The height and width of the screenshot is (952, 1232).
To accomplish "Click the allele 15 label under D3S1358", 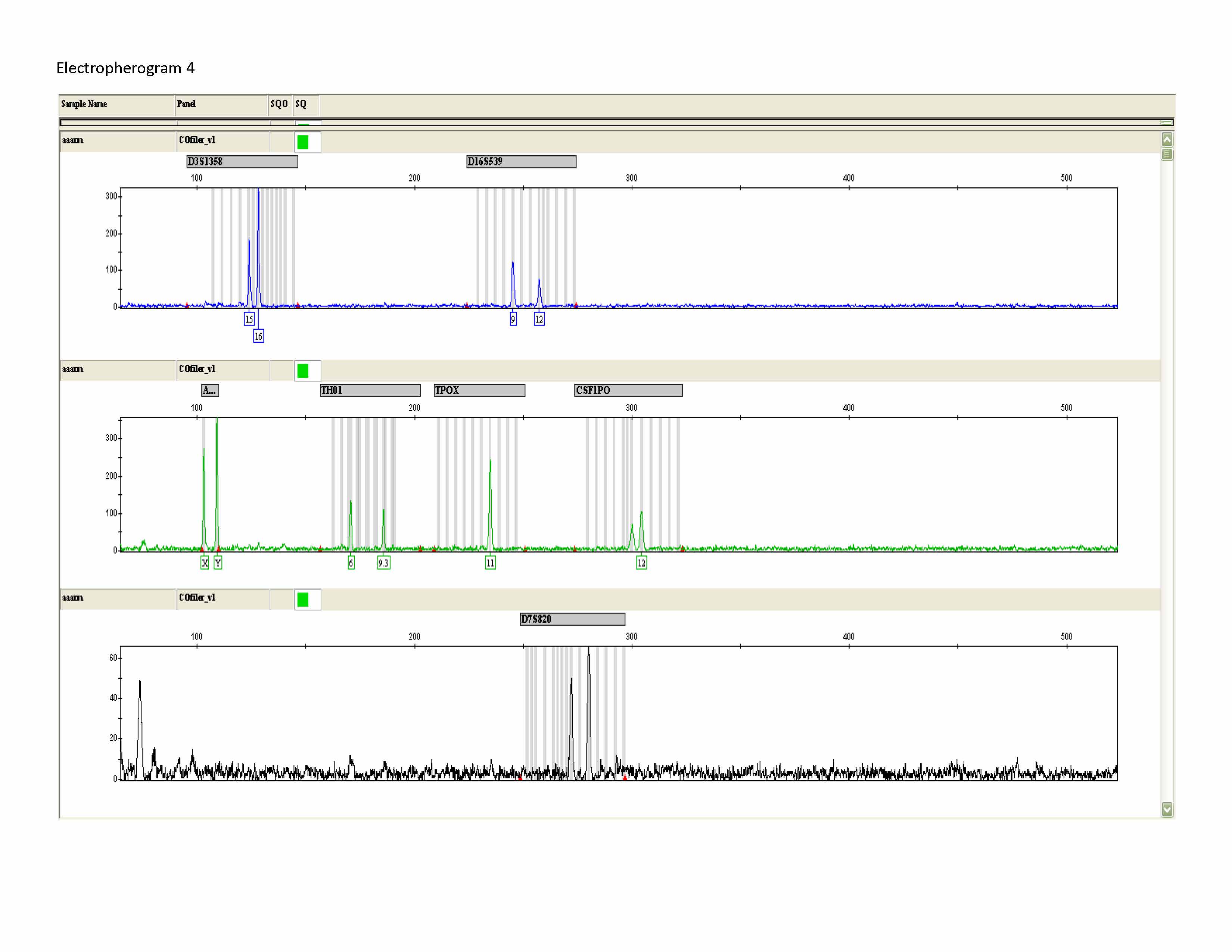I will click(x=249, y=319).
